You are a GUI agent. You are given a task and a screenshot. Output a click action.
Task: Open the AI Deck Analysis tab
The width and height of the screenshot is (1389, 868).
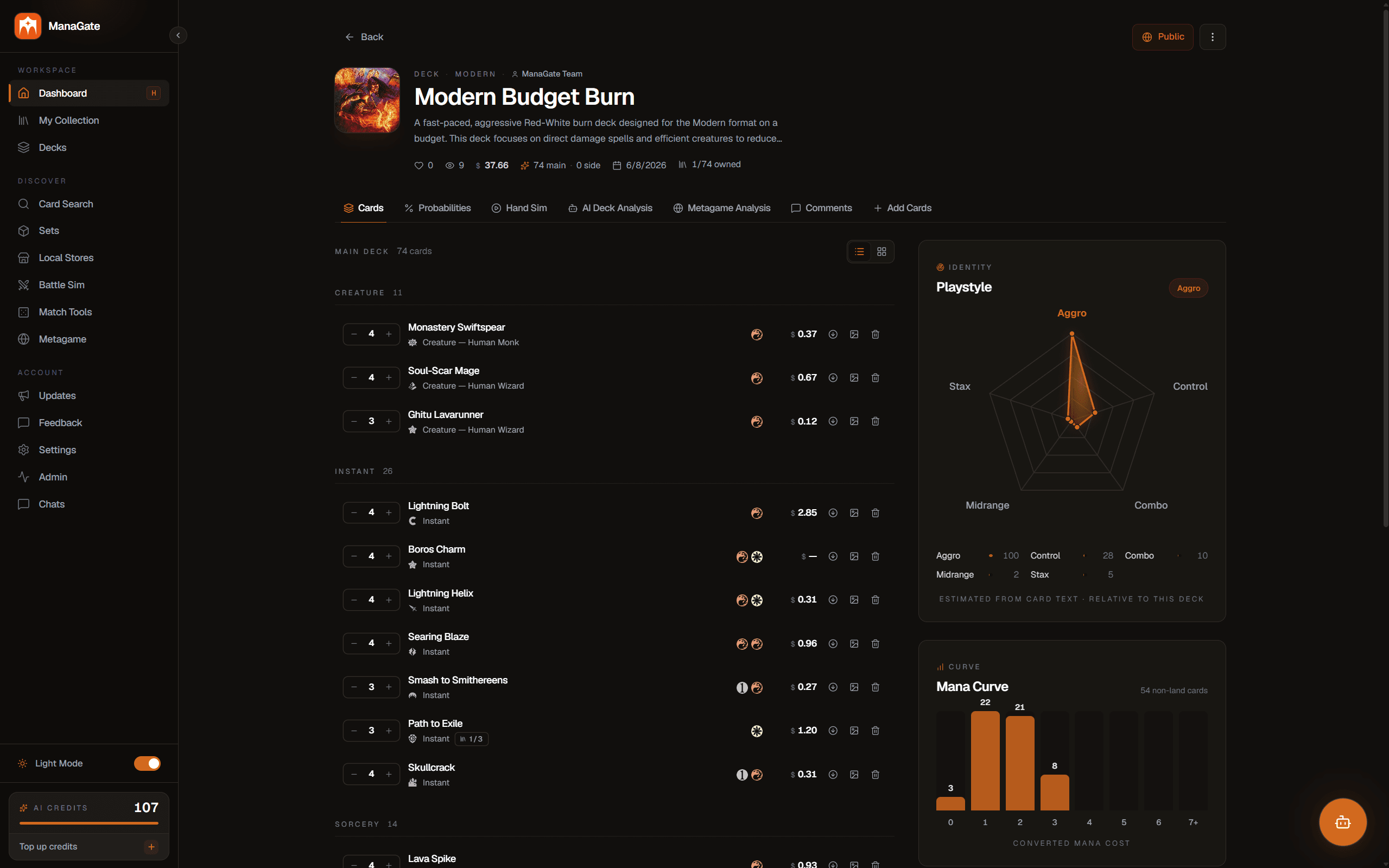[x=610, y=208]
